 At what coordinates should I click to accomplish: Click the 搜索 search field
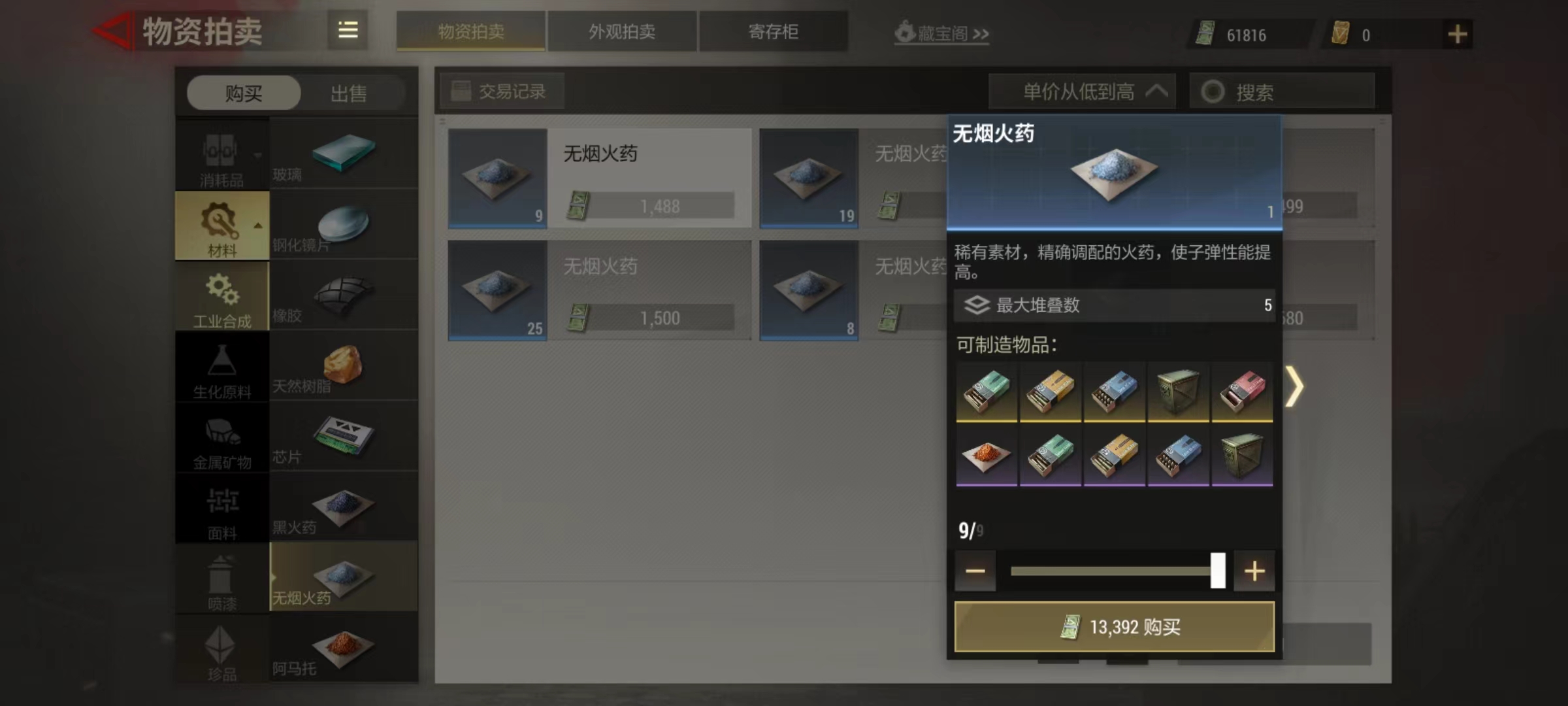[x=1282, y=92]
